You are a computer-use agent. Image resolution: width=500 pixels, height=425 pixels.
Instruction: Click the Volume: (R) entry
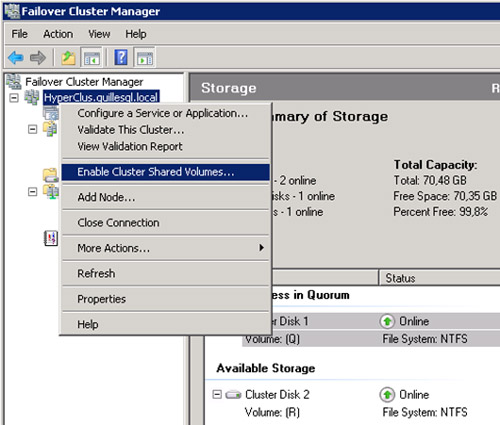(x=272, y=412)
